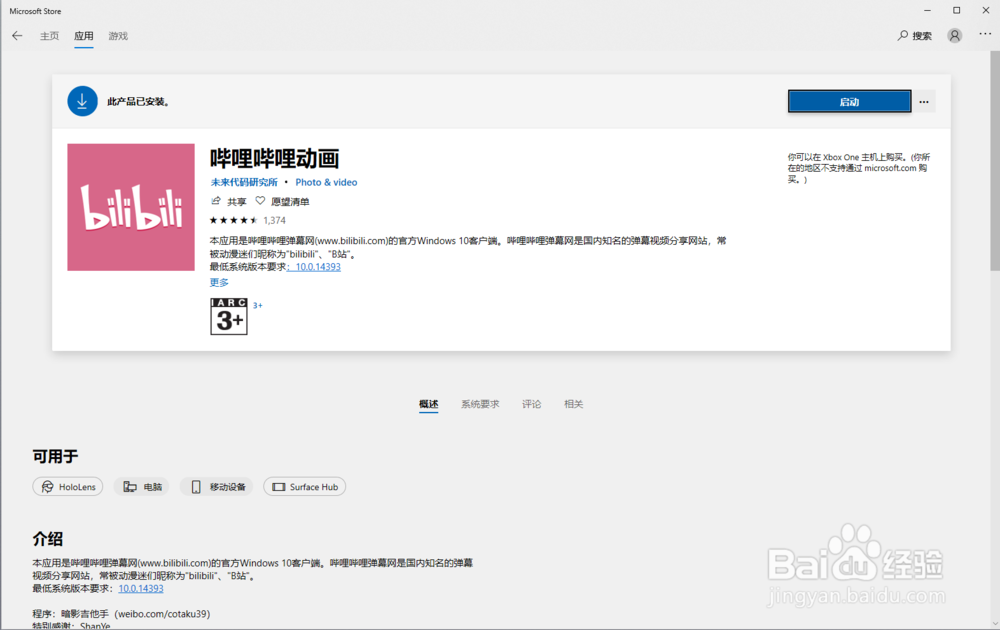Click the 电脑 device chip
Image resolution: width=1000 pixels, height=630 pixels.
[x=142, y=487]
